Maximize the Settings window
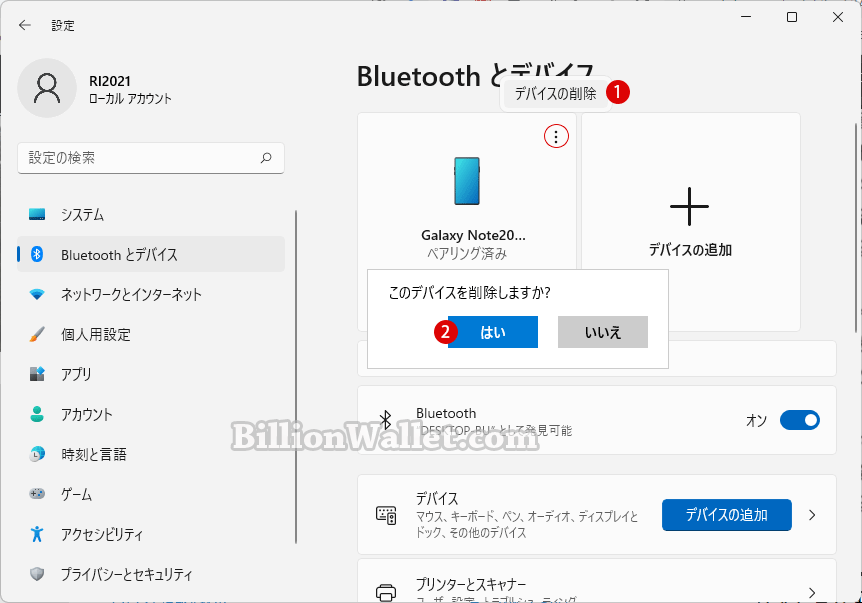 792,17
